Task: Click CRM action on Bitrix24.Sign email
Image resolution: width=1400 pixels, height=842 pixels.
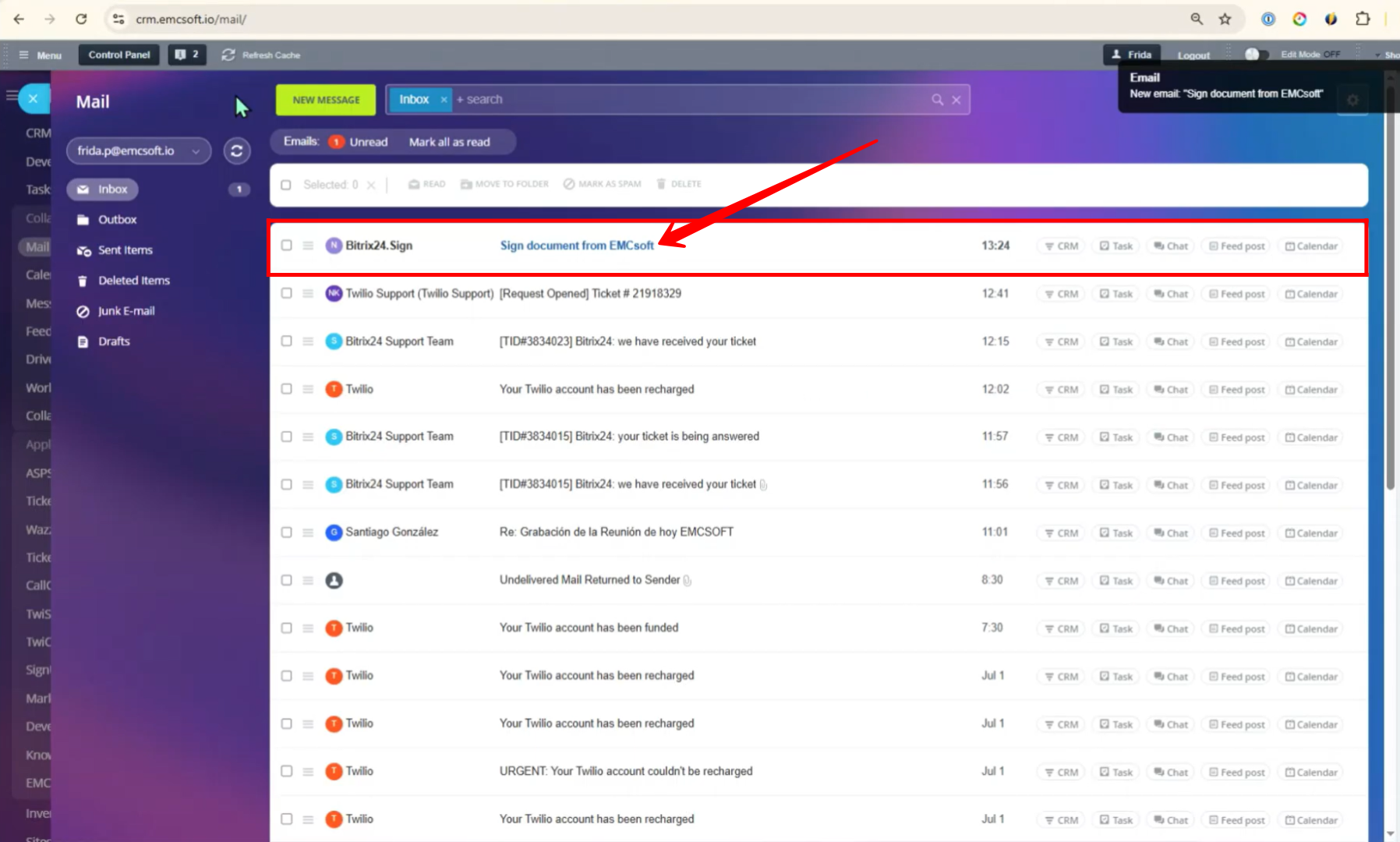Action: coord(1062,246)
